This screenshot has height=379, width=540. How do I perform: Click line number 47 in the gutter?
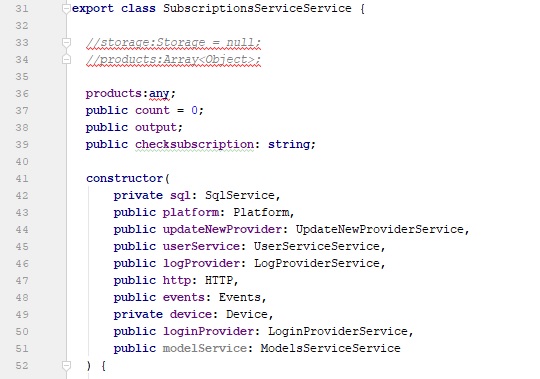tap(22, 281)
